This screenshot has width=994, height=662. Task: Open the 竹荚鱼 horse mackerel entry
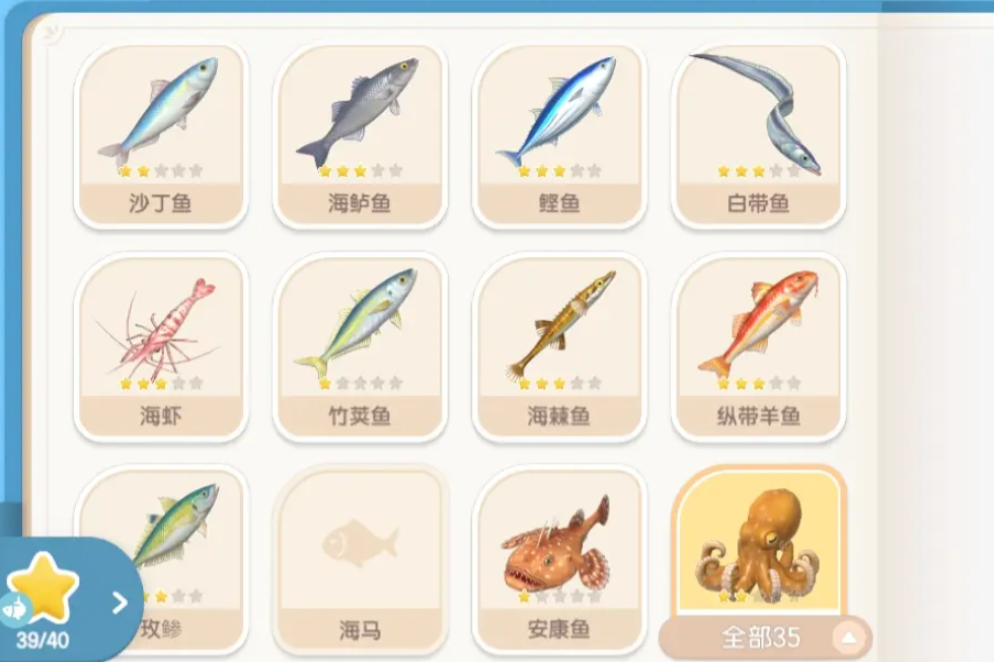coord(360,347)
